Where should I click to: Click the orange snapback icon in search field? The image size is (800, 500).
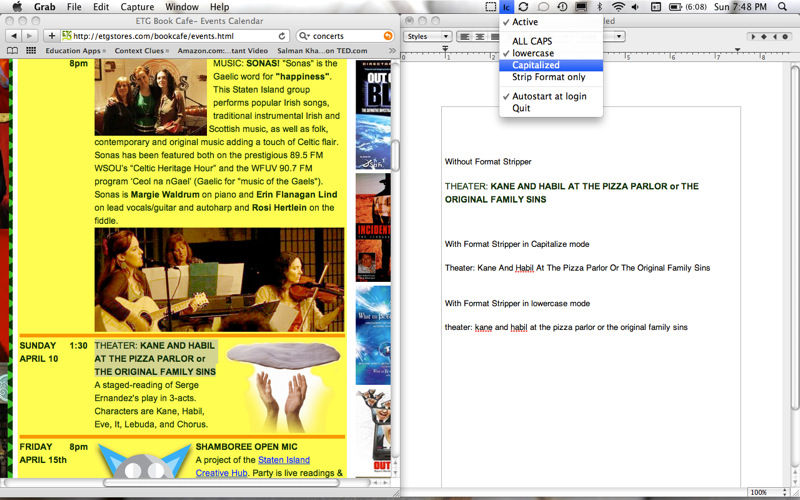[x=388, y=36]
